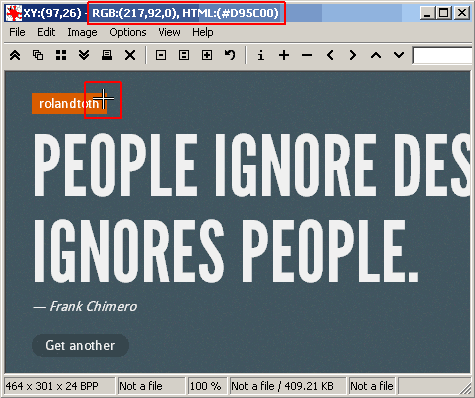The image size is (475, 398).
Task: Click the double down chevron toolbar icon
Action: [84, 55]
